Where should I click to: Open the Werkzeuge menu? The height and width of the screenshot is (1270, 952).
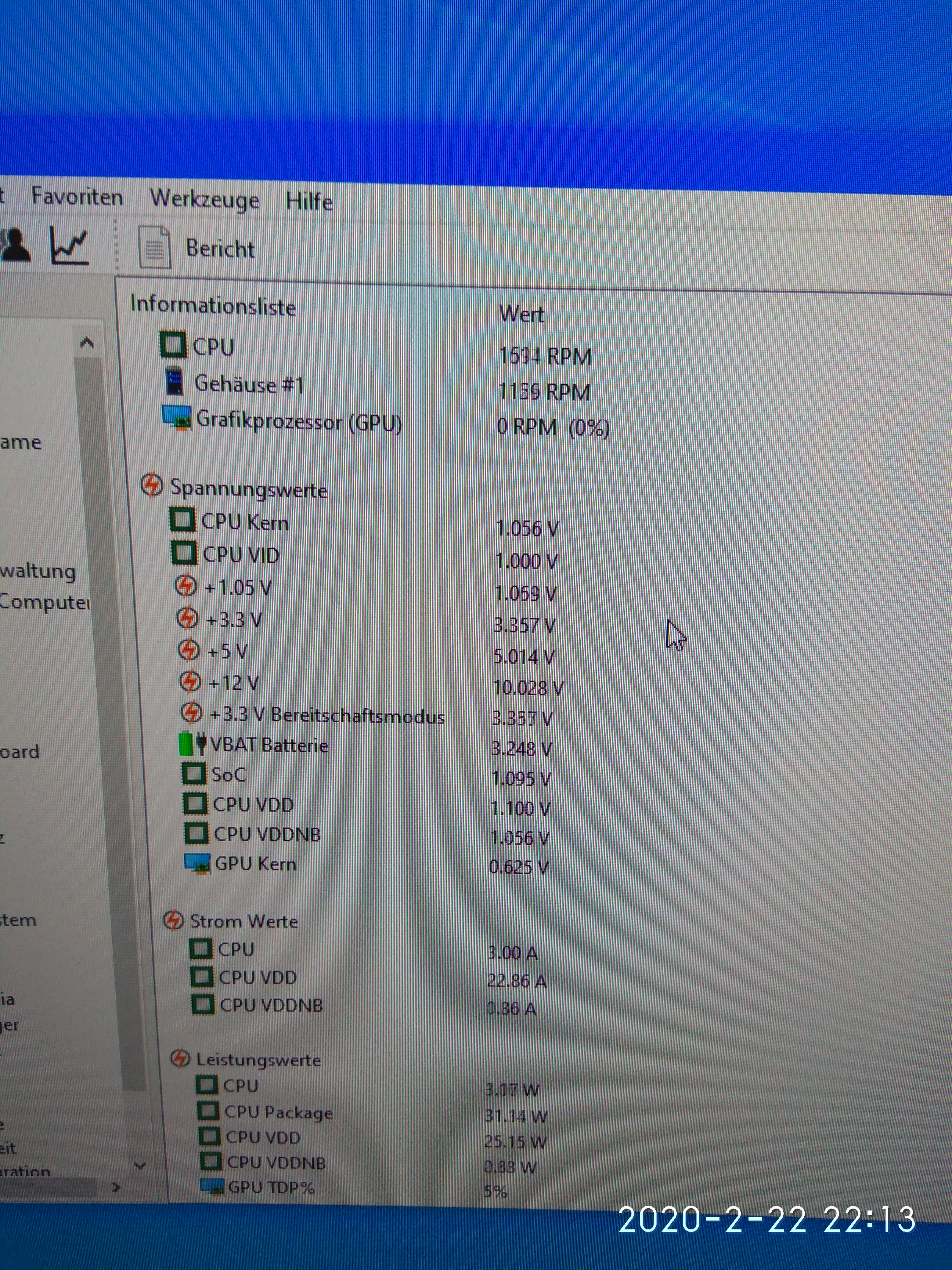coord(204,199)
